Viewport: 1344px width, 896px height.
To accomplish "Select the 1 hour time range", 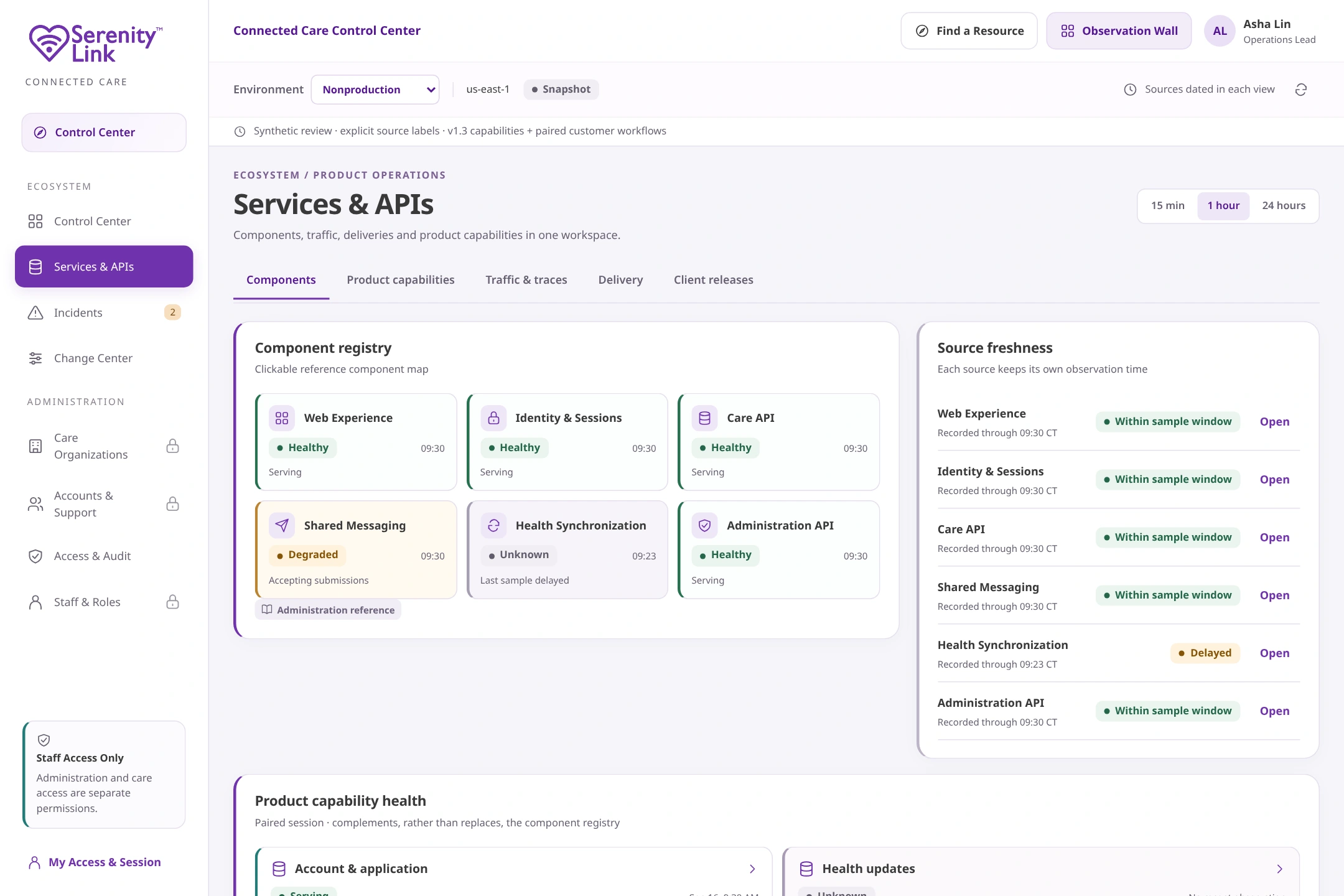I will (x=1223, y=205).
